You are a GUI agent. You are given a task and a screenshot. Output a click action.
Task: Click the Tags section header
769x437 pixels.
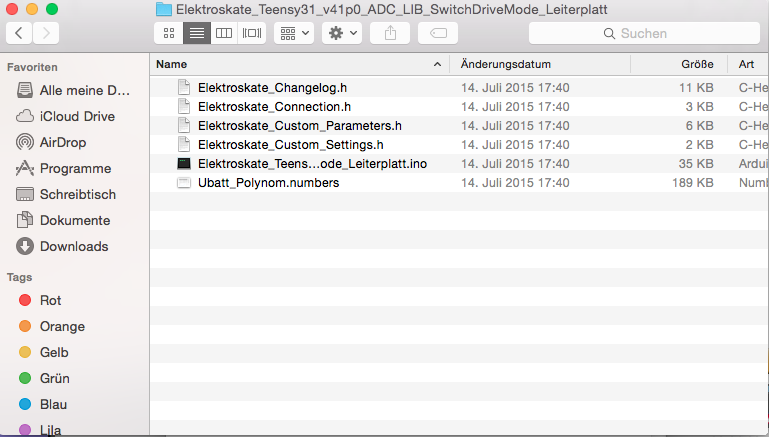click(20, 277)
